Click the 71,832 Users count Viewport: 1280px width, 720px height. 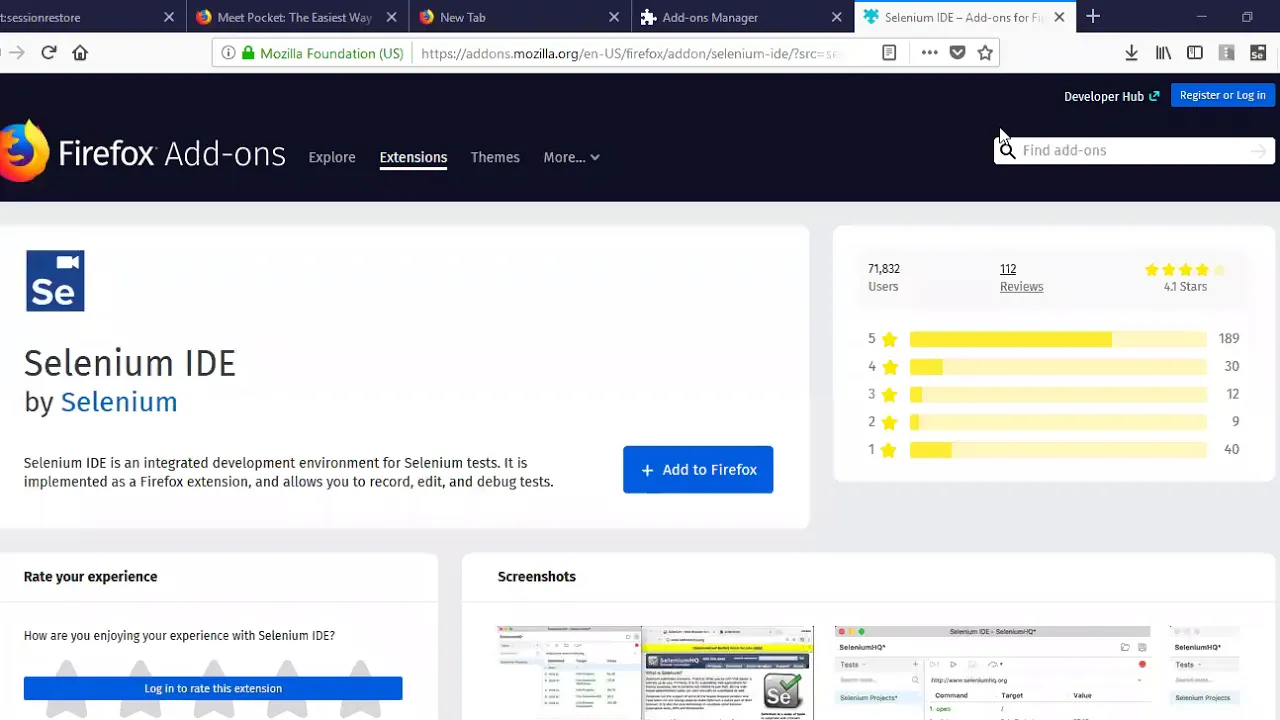(x=883, y=277)
